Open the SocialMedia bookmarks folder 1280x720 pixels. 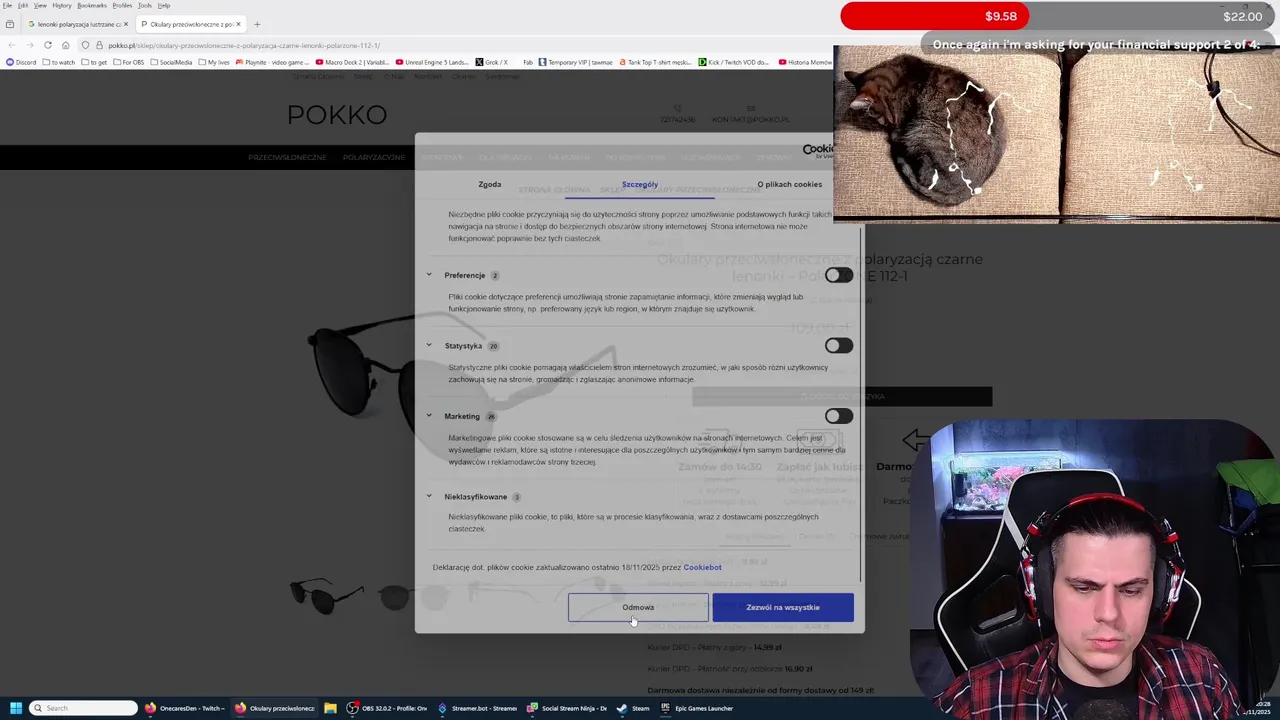point(172,62)
